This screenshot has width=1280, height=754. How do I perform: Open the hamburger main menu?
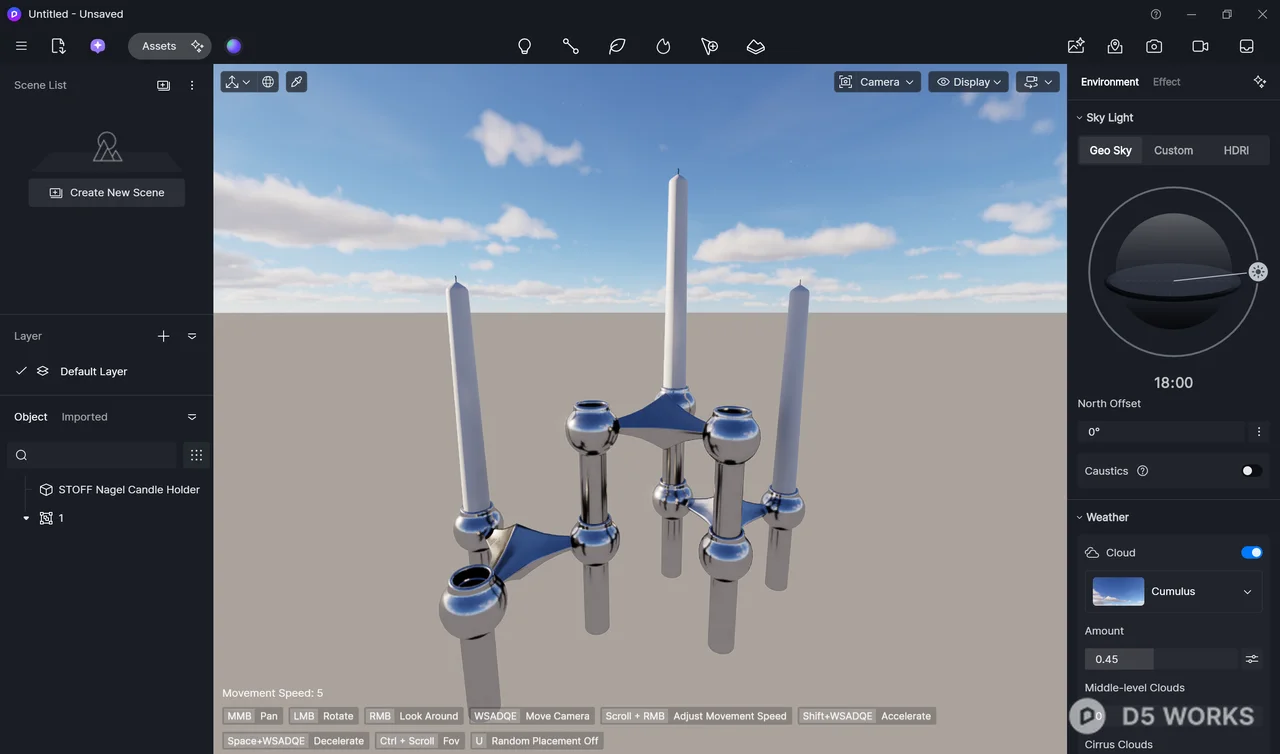[x=21, y=46]
